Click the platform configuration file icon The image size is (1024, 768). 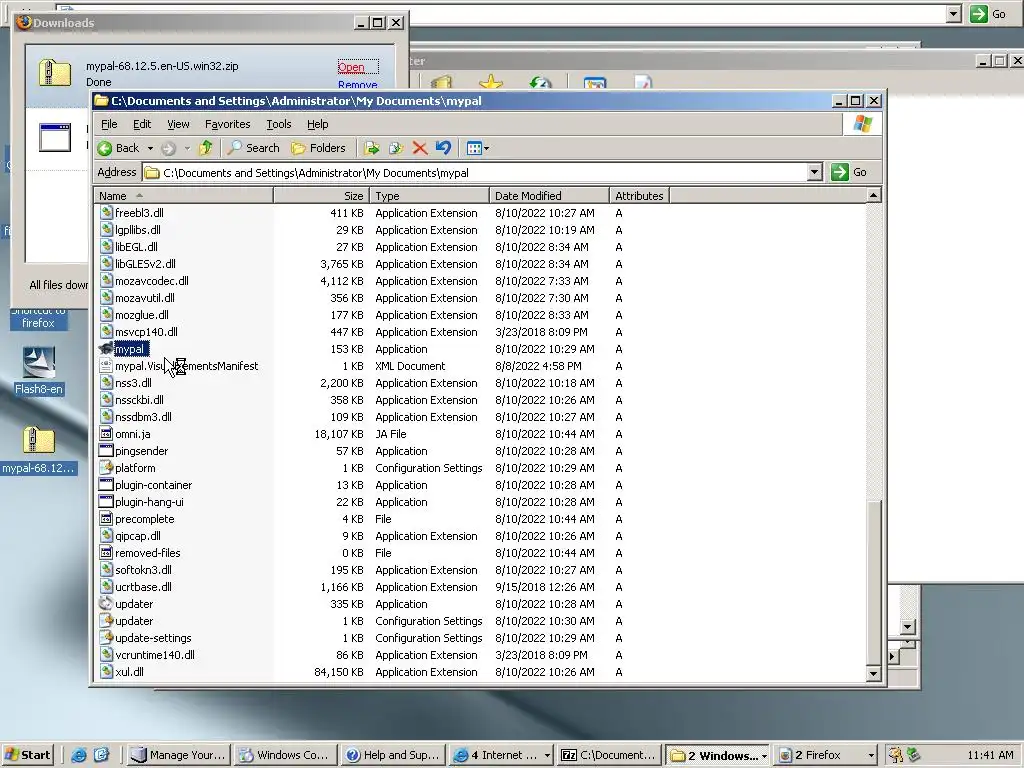tap(106, 468)
